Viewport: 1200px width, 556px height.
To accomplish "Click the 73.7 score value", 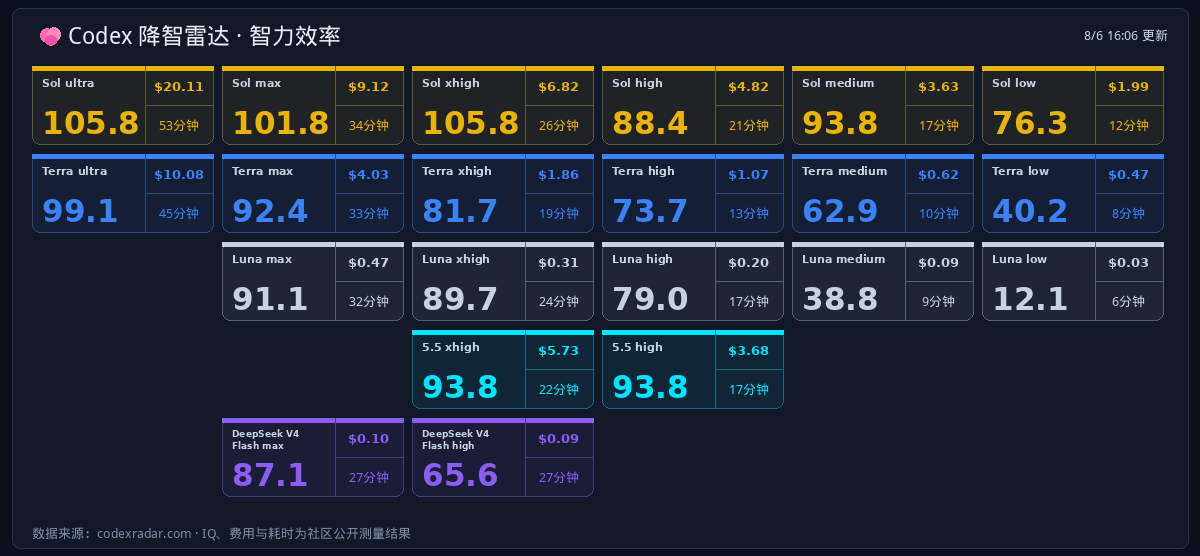I will coord(650,211).
